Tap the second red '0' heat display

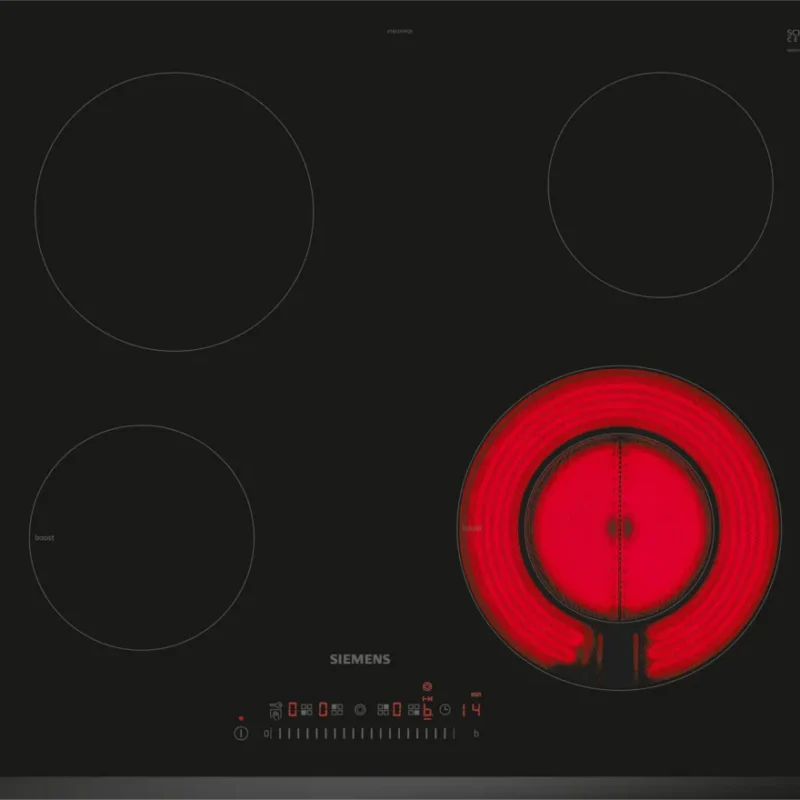tap(323, 709)
